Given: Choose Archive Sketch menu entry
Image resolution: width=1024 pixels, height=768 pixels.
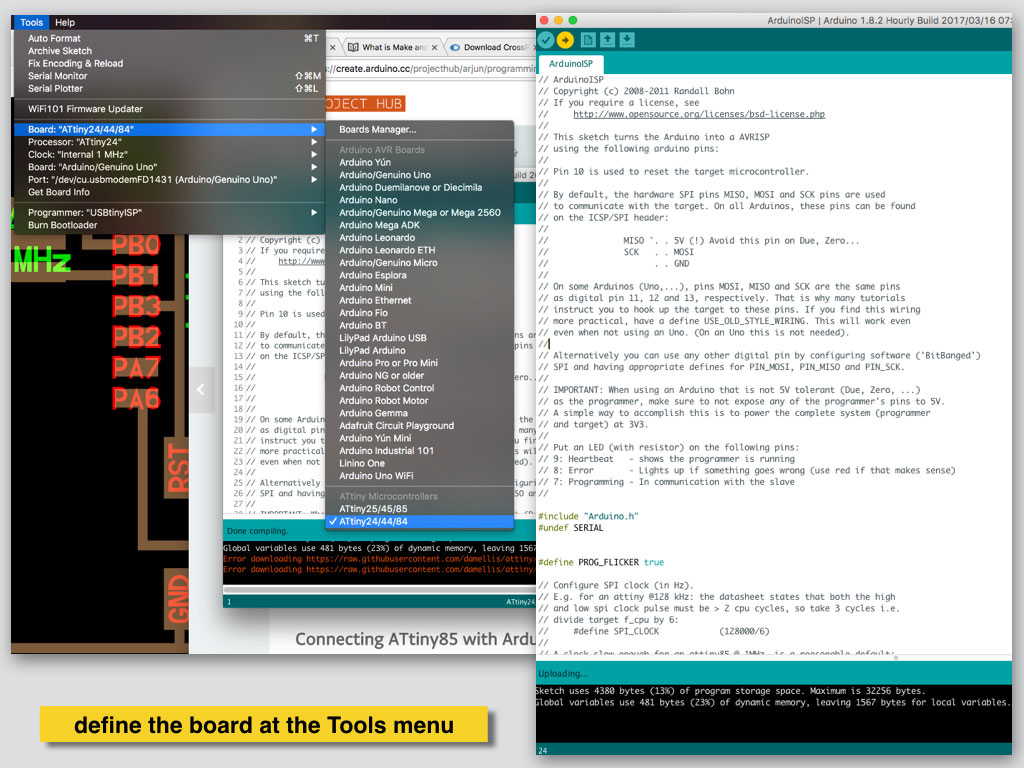Looking at the screenshot, I should 168,51.
